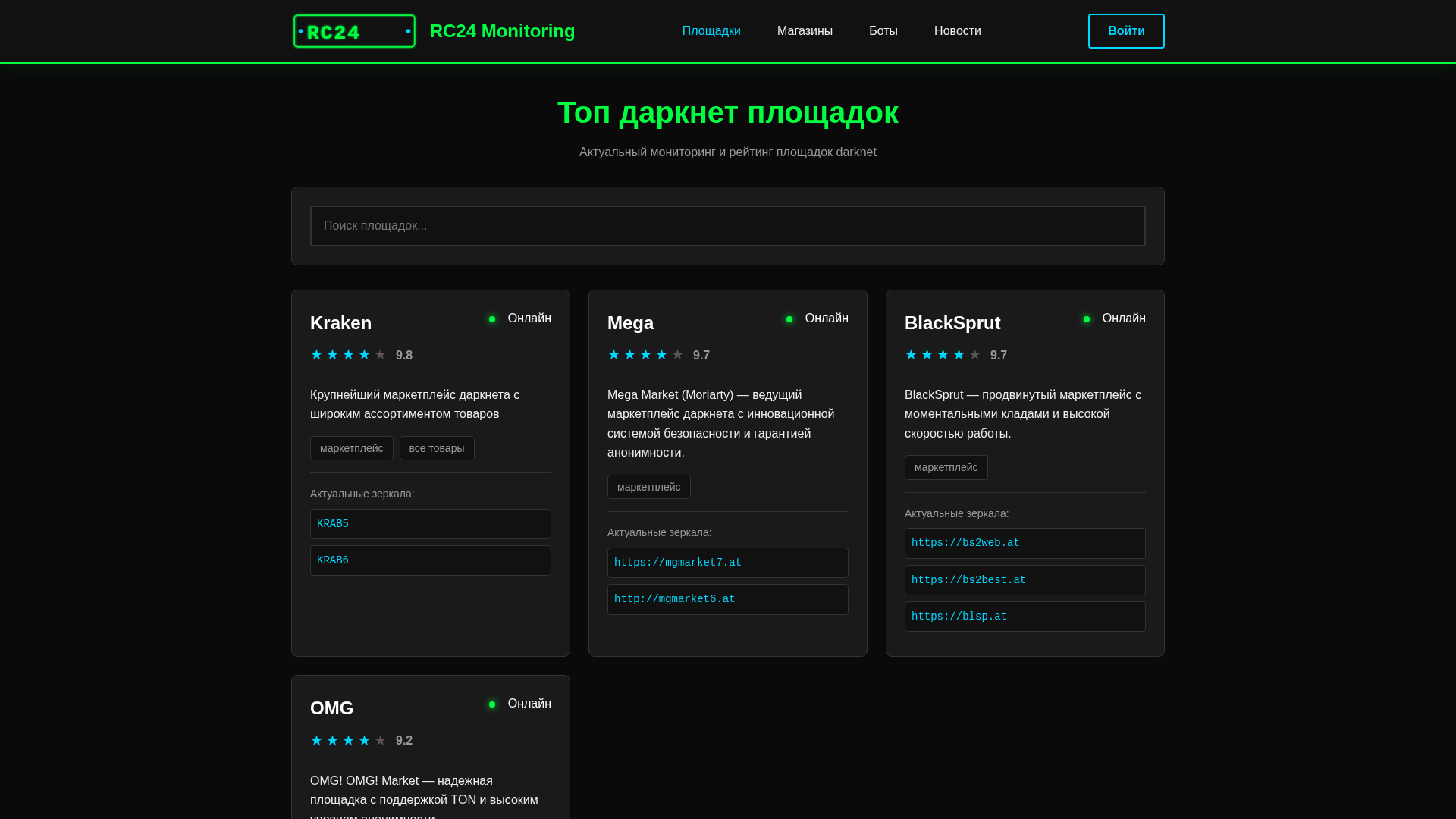Click the маркетплейс tag on BlackSprut card
Viewport: 1456px width, 819px height.
point(946,467)
